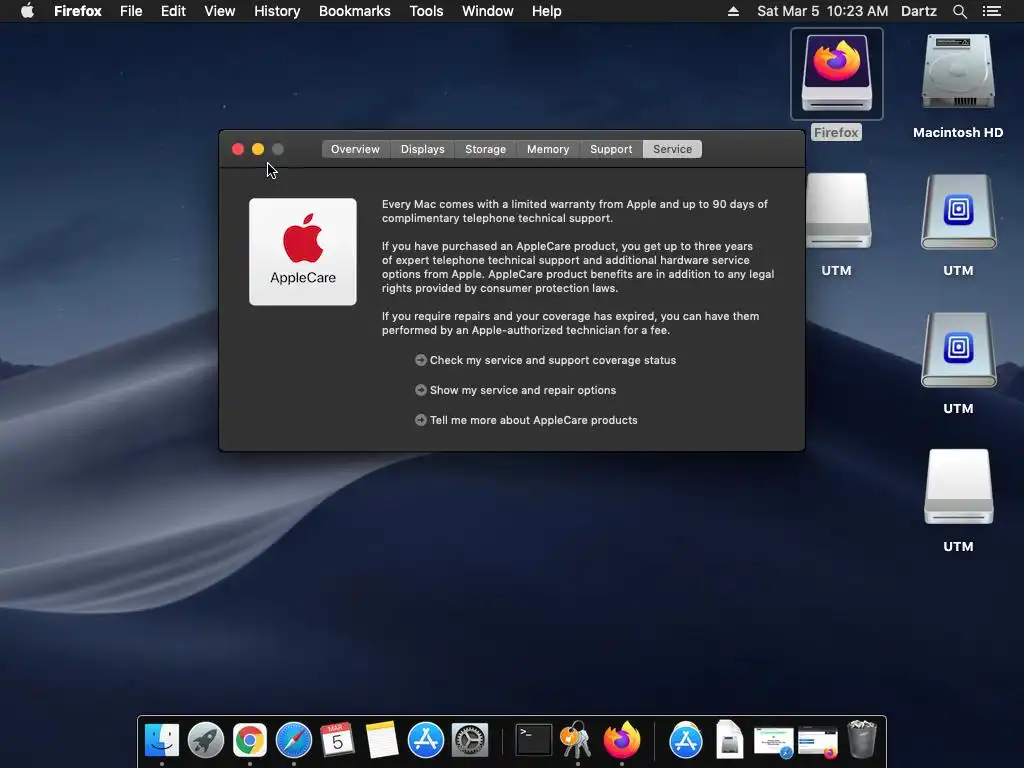1024x768 pixels.
Task: Open the Edit menu
Action: [x=173, y=11]
